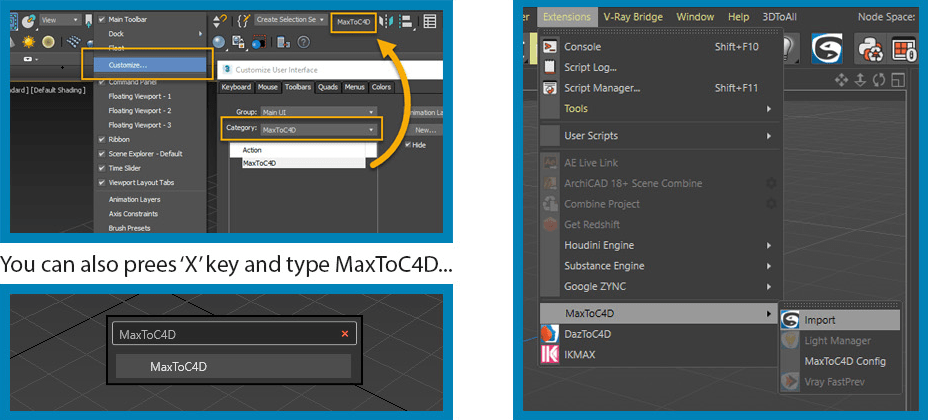
Task: Click the render setup teapot icon with lock
Action: [239, 42]
